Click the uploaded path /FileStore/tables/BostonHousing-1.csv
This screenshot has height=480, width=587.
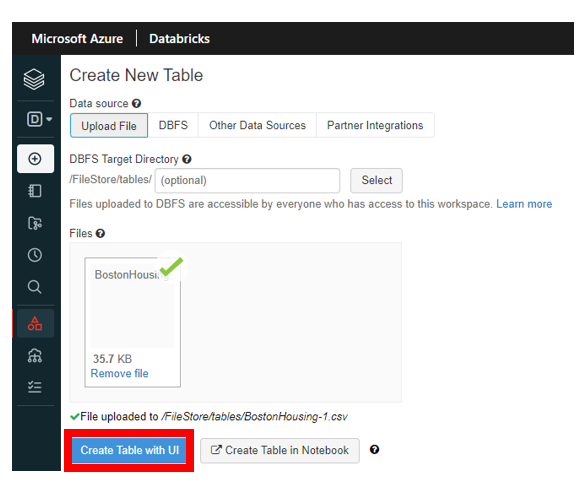(x=255, y=416)
